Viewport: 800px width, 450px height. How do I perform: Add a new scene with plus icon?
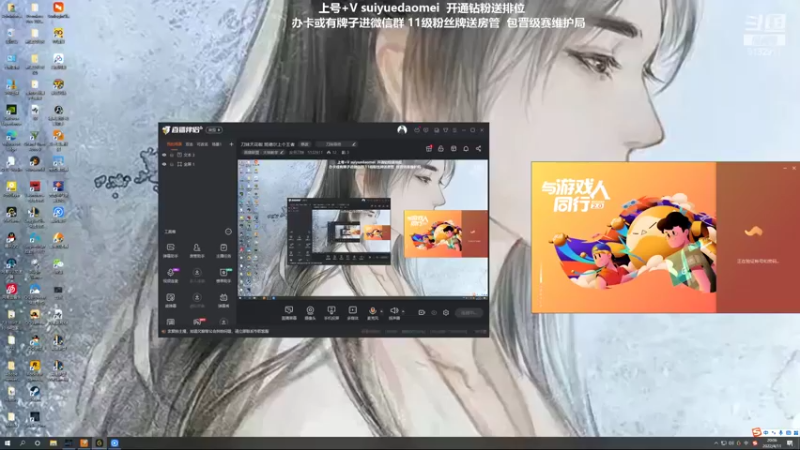tap(231, 144)
